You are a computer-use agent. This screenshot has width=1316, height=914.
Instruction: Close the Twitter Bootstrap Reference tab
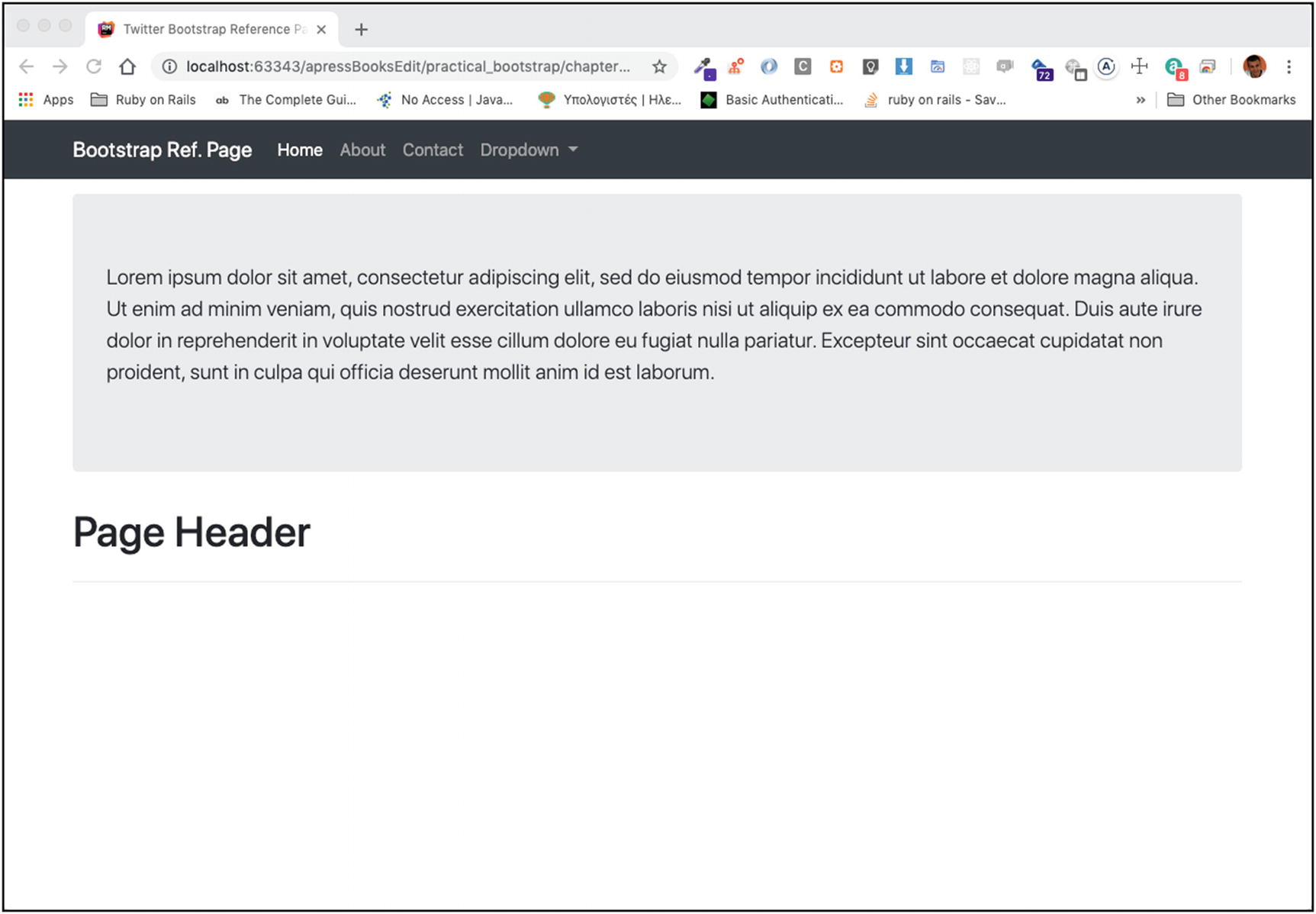[x=321, y=30]
